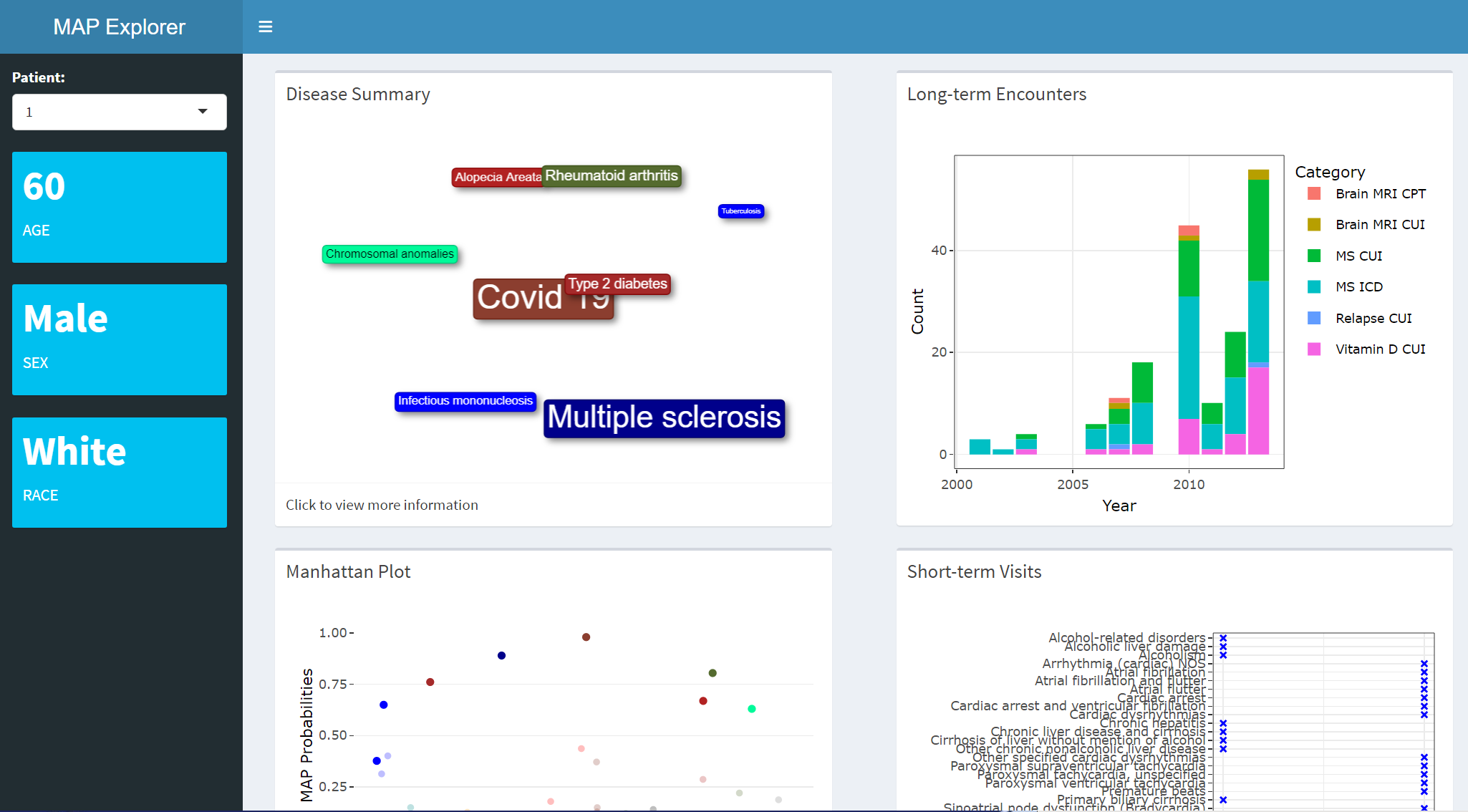Click the small Tuberculosis tag
This screenshot has width=1468, height=812.
(x=740, y=211)
